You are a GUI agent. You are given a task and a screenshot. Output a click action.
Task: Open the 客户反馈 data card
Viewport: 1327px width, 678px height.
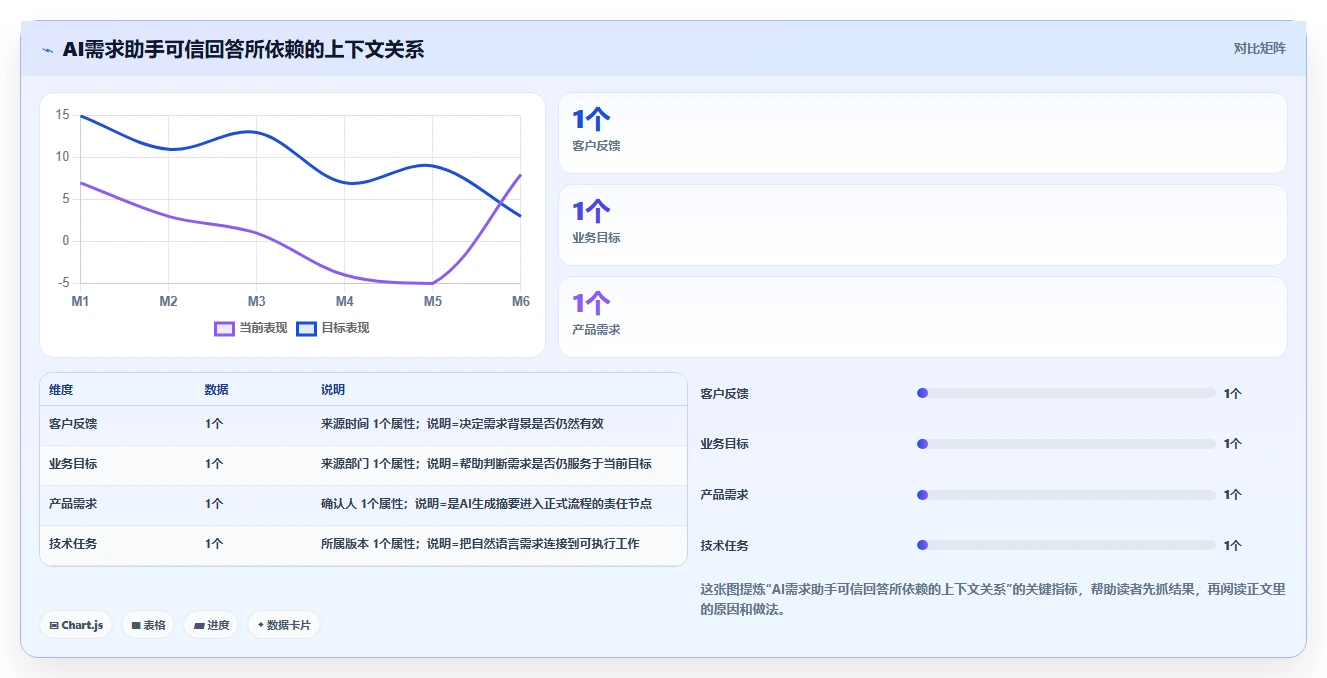(922, 133)
